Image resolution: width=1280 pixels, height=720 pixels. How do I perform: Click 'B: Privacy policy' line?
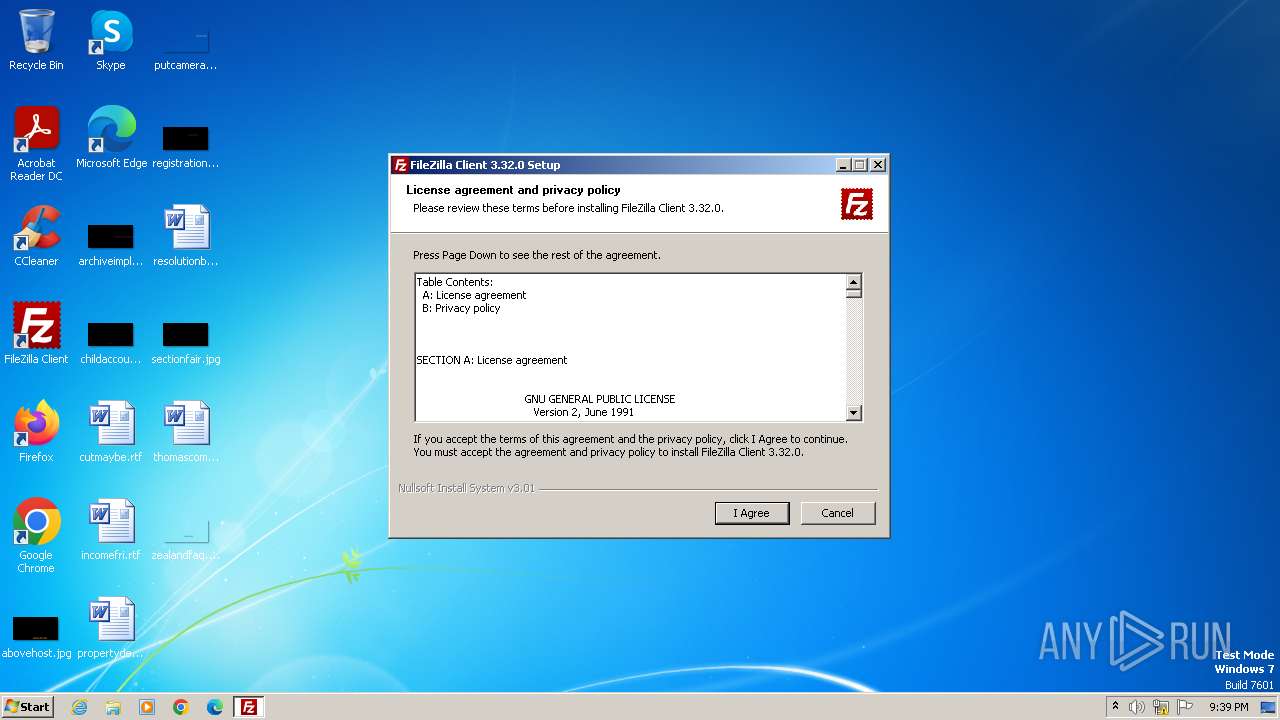coord(461,308)
